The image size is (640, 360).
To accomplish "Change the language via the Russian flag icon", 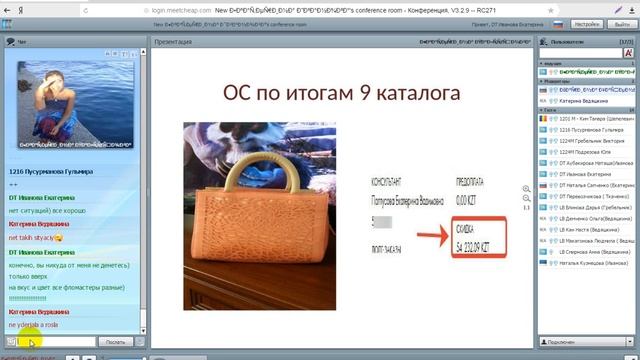I will pyautogui.click(x=558, y=24).
